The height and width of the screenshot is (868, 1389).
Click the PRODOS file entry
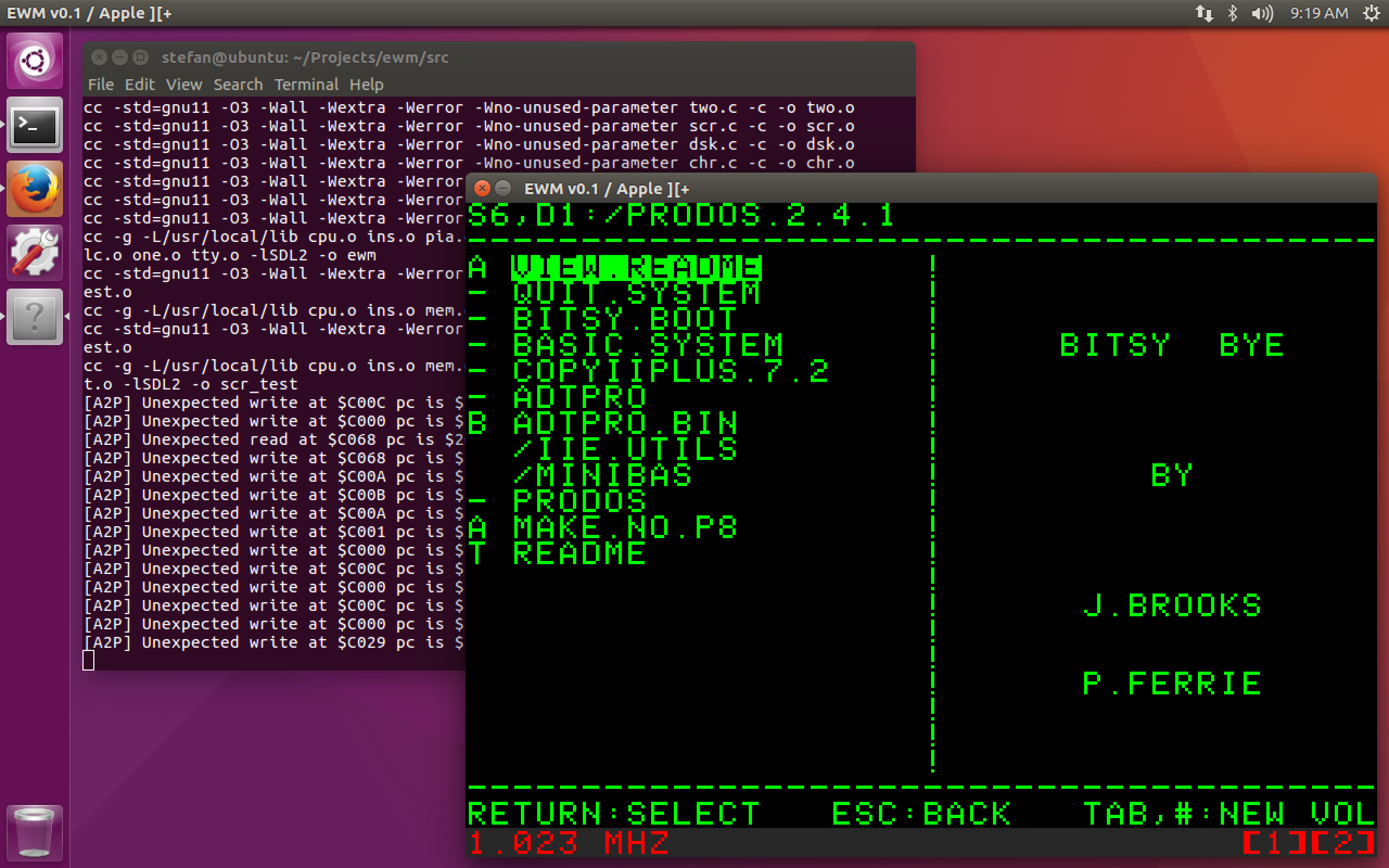tap(579, 501)
